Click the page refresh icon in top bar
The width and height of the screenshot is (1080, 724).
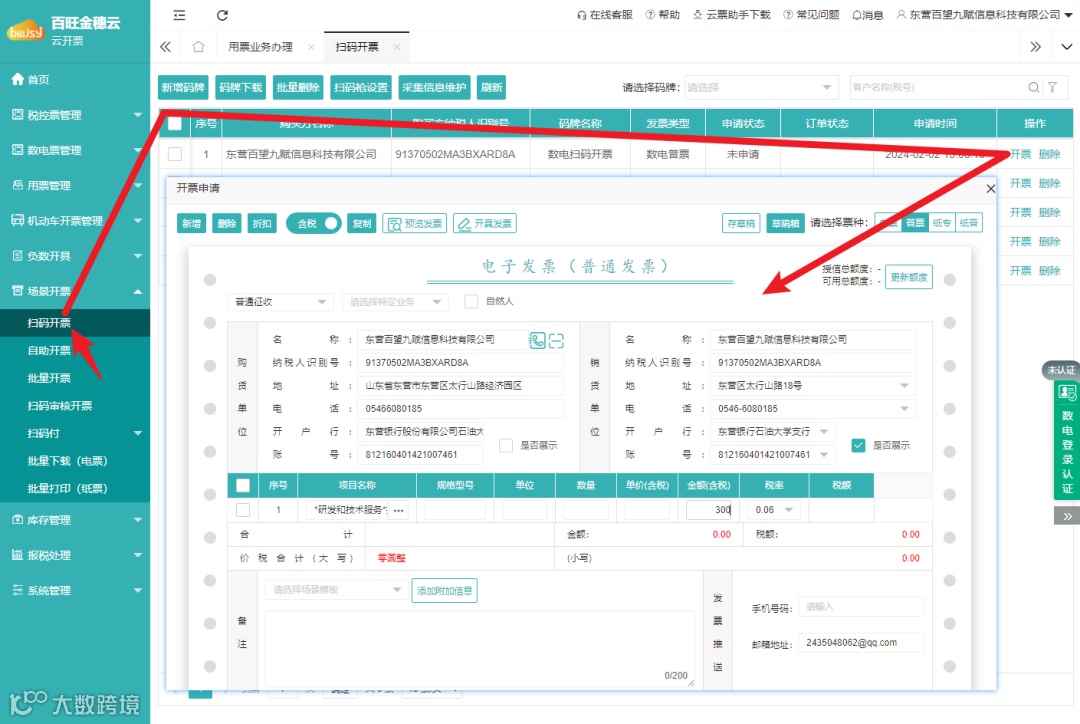(x=222, y=15)
